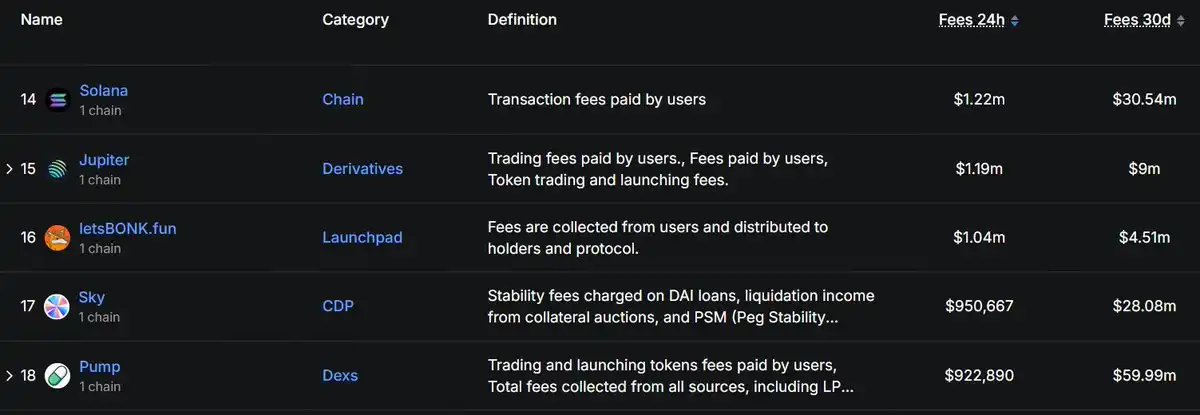1200x415 pixels.
Task: Click the Fees 30d sort arrows icon
Action: tap(1180, 20)
